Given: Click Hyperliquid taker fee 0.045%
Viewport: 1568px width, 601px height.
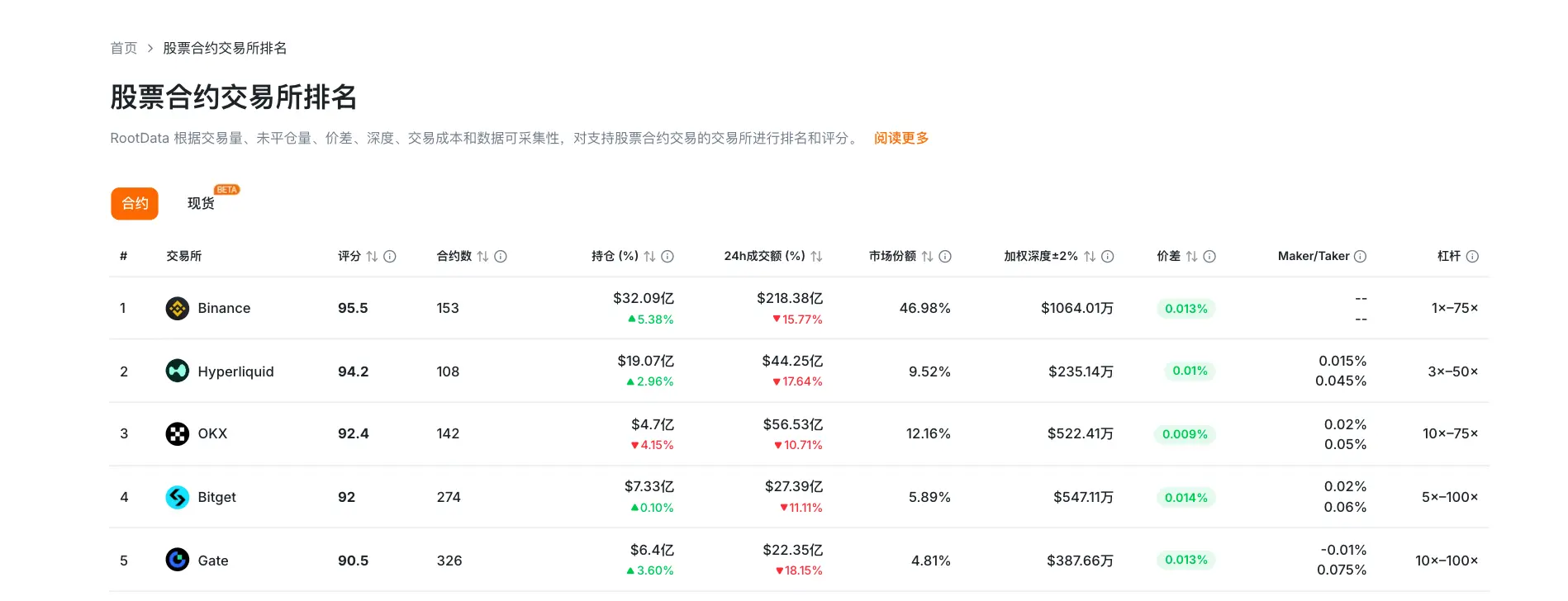Looking at the screenshot, I should 1341,381.
